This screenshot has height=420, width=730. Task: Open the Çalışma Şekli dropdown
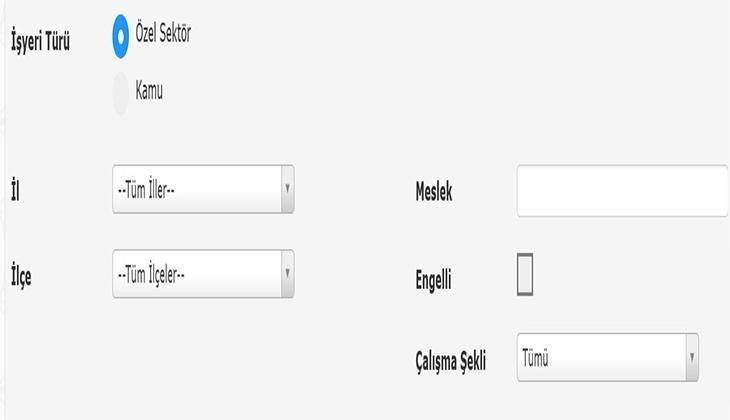pos(606,357)
